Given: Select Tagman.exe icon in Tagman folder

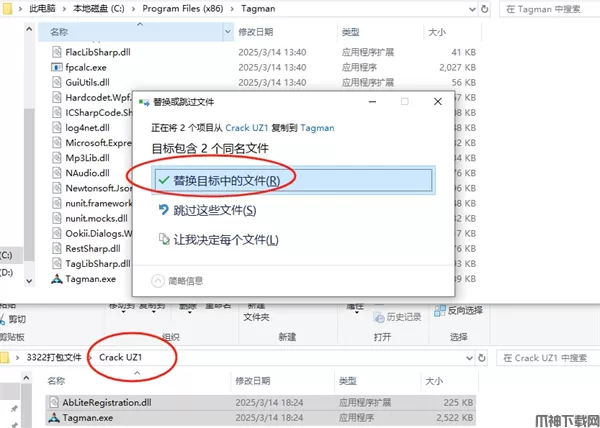Looking at the screenshot, I should [x=57, y=279].
